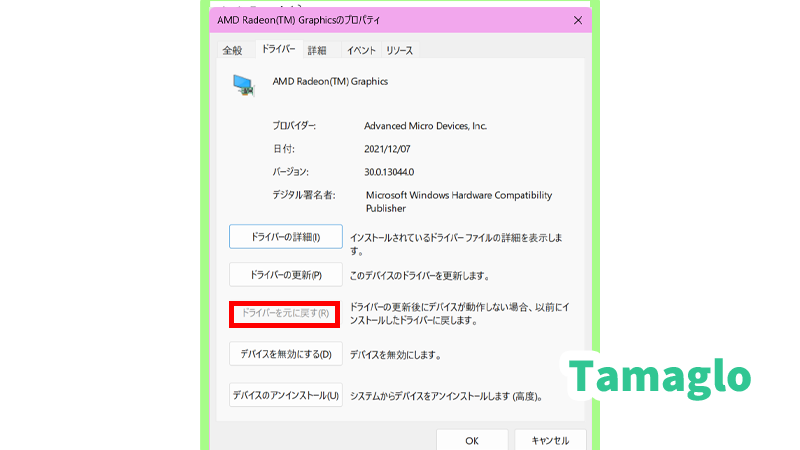This screenshot has width=800, height=450.
Task: Click the Tamaglo logo
Action: pos(659,377)
